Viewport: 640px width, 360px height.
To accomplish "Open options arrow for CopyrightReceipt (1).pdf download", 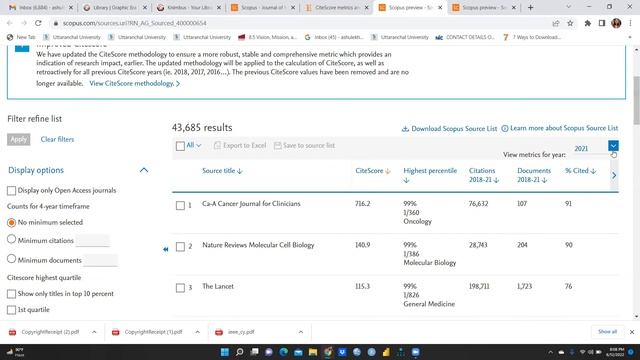I will coord(198,332).
